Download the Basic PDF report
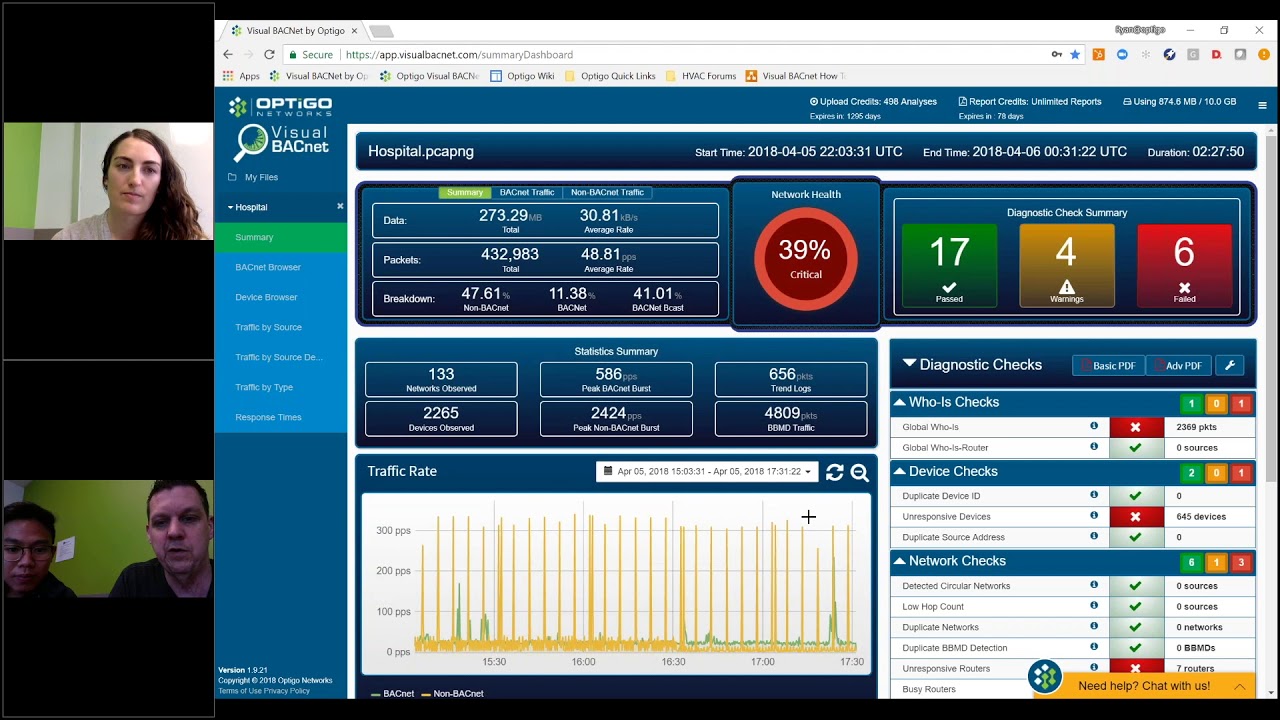Viewport: 1280px width, 720px height. point(1108,366)
